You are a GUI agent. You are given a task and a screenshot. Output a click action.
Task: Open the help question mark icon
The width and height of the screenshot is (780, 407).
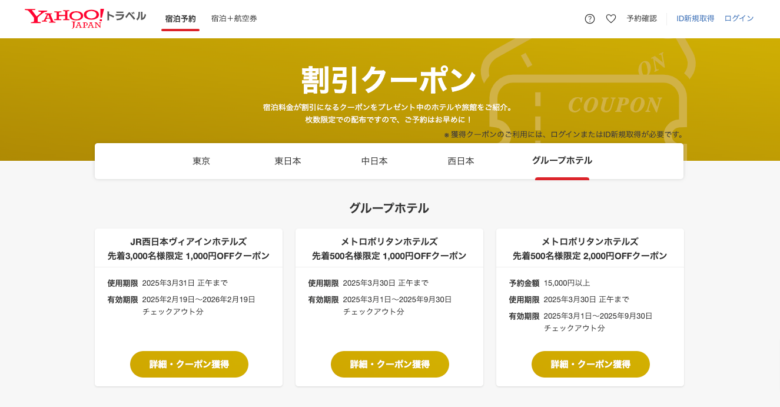point(589,19)
